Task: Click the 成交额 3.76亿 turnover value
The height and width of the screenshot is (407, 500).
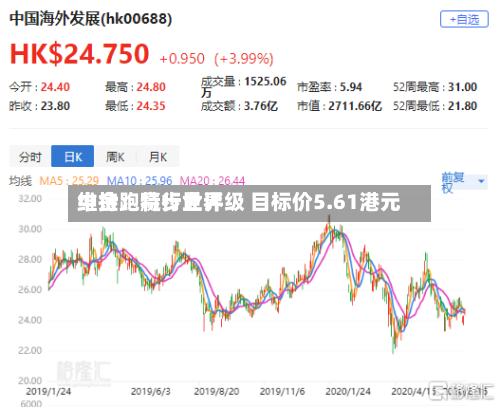Action: coord(239,106)
